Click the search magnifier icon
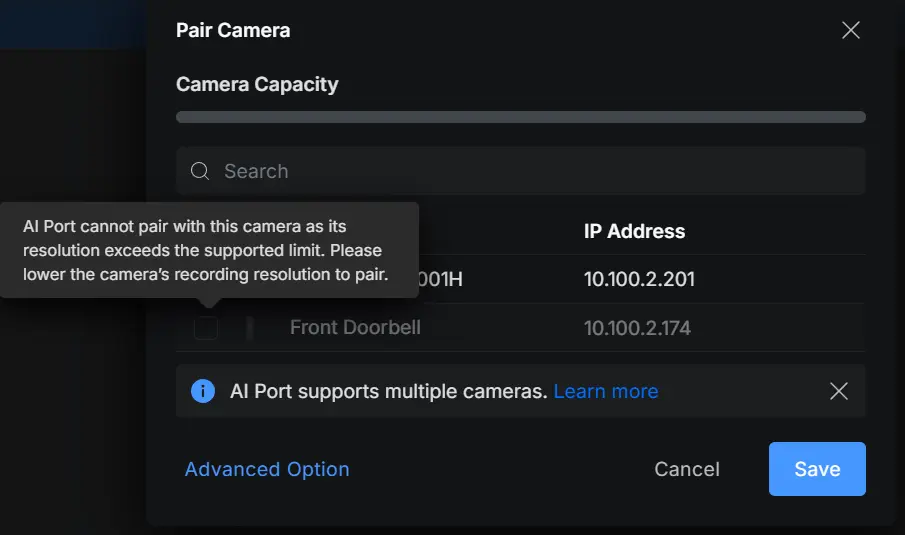 coord(200,171)
